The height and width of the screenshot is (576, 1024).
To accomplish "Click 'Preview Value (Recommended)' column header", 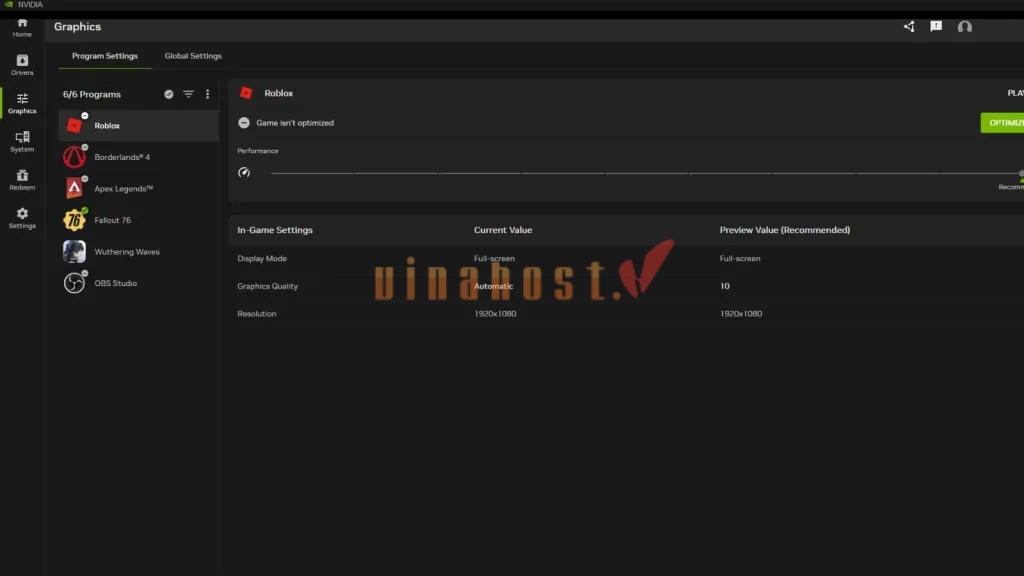I will click(785, 230).
